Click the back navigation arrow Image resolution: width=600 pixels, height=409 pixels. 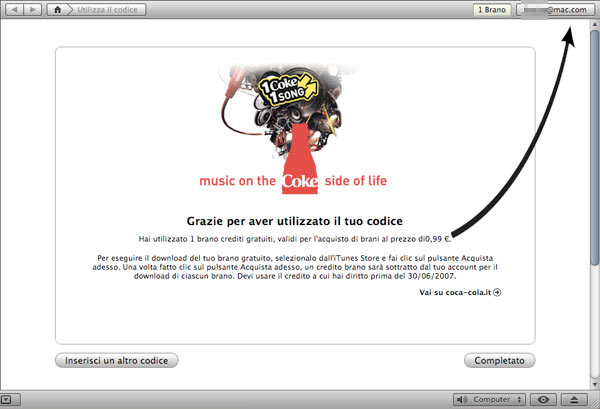coord(17,10)
